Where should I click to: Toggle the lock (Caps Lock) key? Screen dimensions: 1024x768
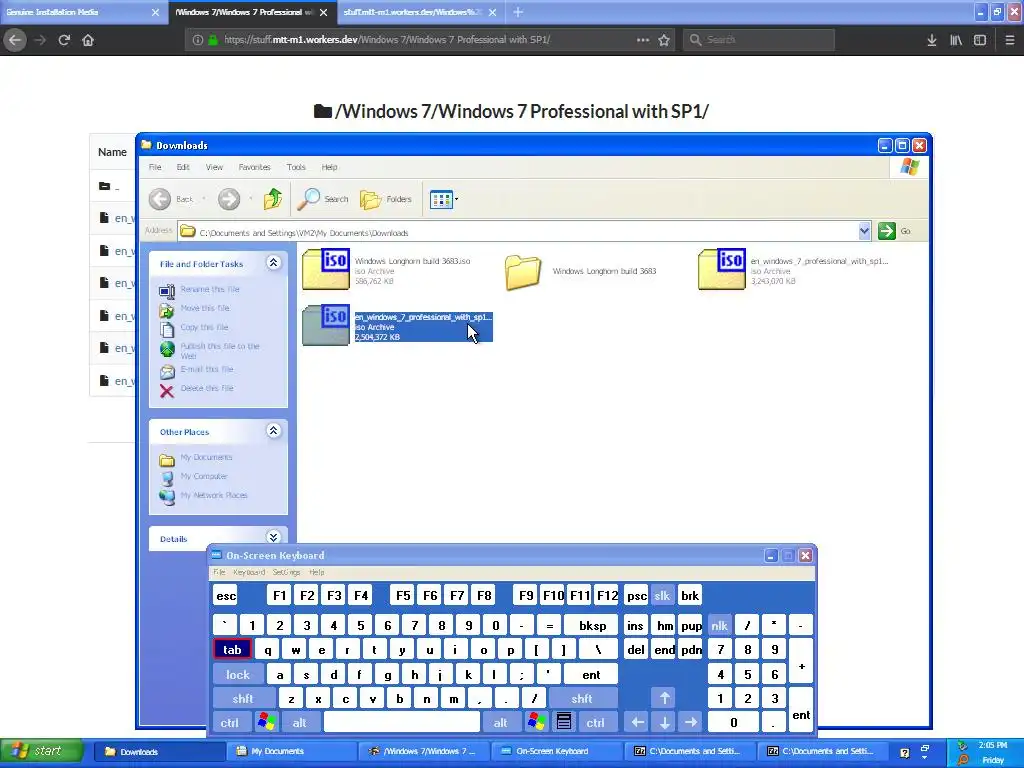click(x=238, y=675)
